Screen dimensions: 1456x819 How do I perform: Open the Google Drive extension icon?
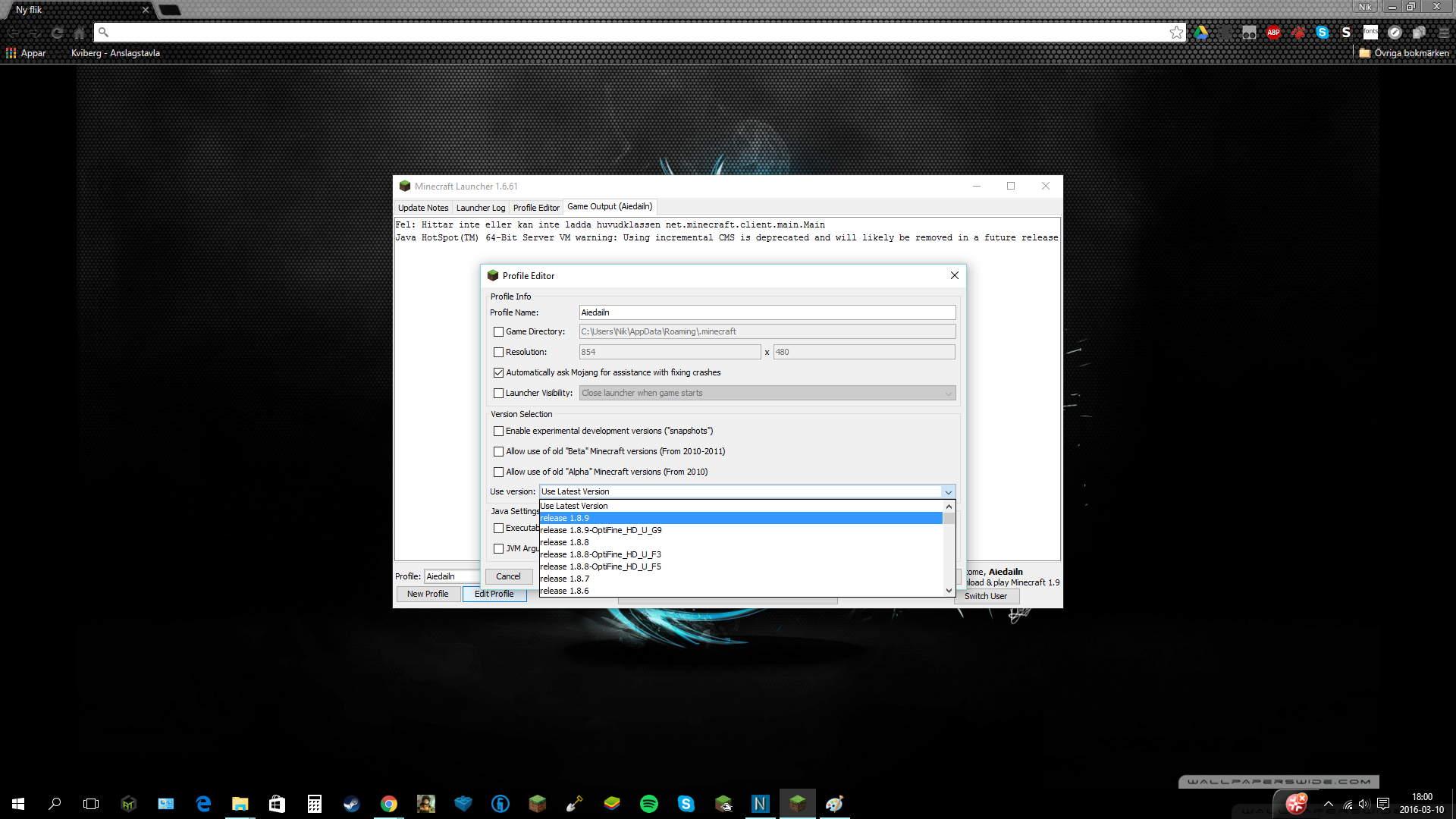click(x=1201, y=33)
